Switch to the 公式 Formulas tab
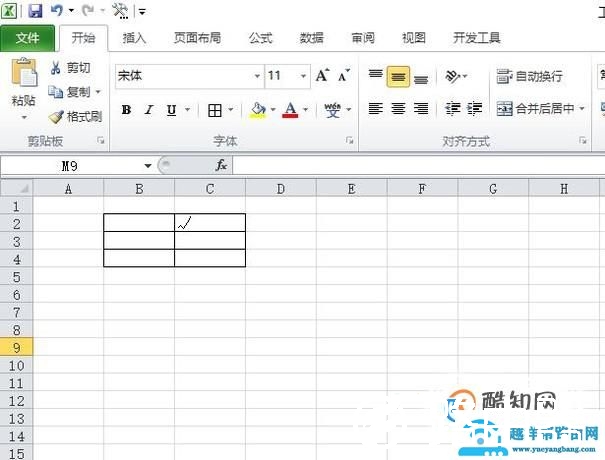 click(260, 38)
